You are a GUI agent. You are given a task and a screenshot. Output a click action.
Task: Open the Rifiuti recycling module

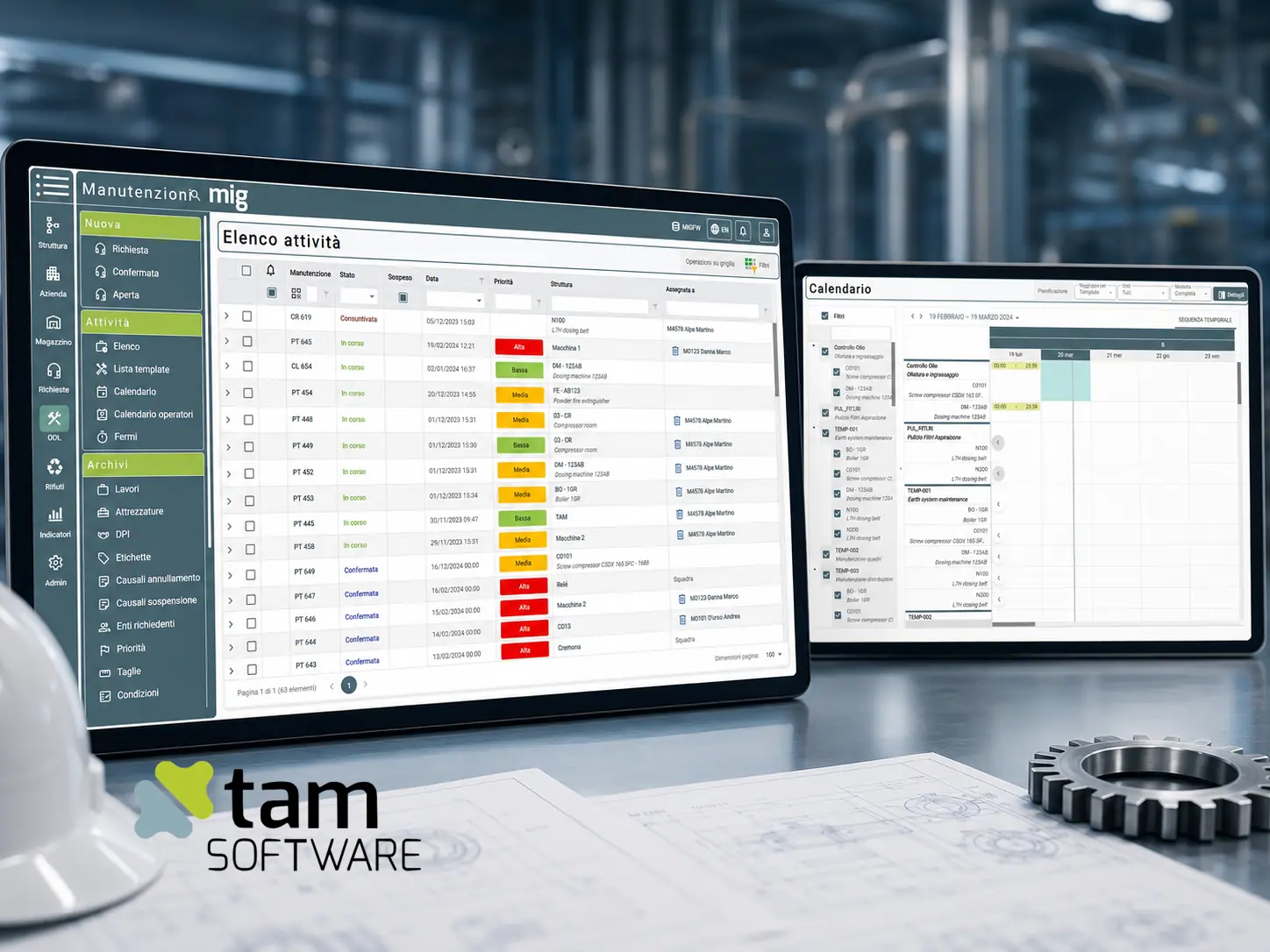point(54,473)
